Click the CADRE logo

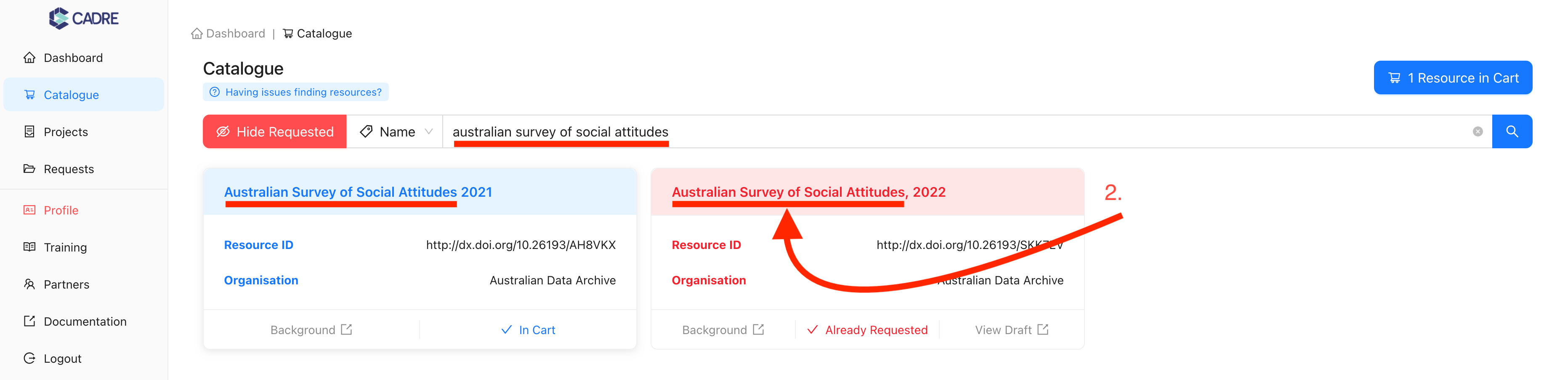click(84, 18)
